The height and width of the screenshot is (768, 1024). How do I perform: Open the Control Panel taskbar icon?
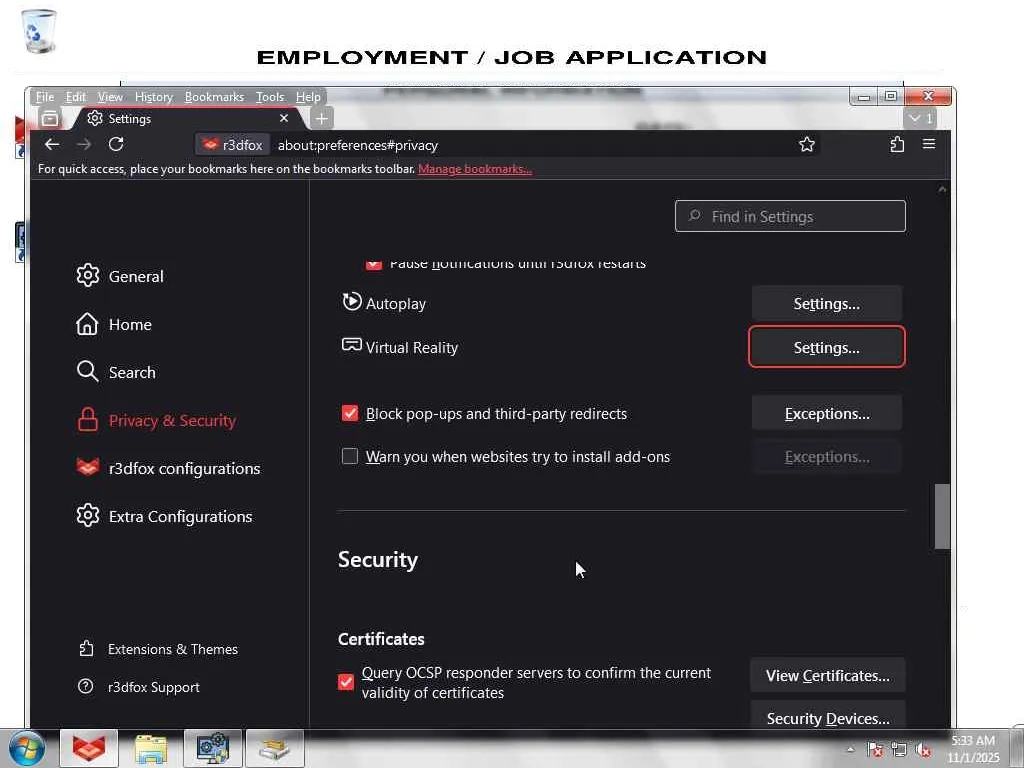pyautogui.click(x=213, y=748)
